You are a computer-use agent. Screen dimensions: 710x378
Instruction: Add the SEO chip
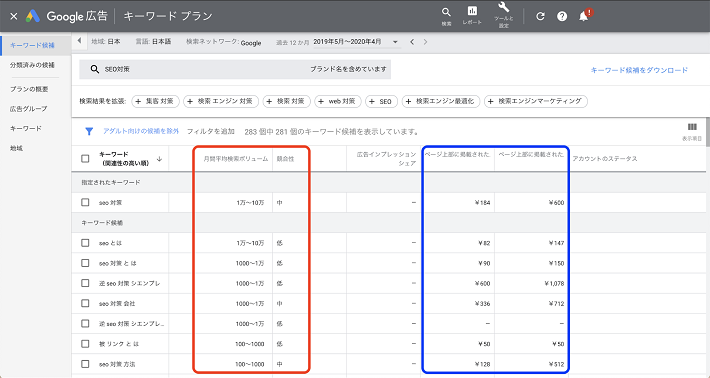pos(381,101)
